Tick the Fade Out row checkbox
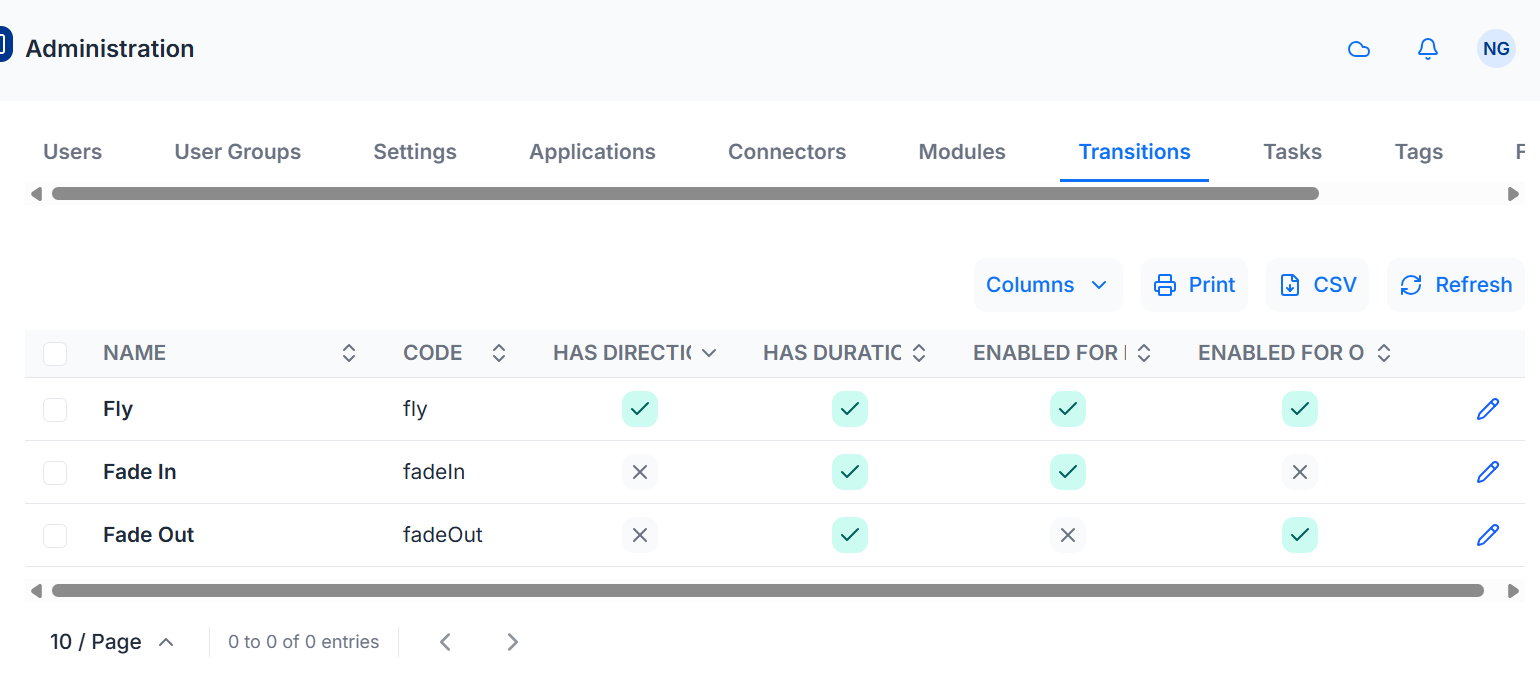 click(55, 535)
